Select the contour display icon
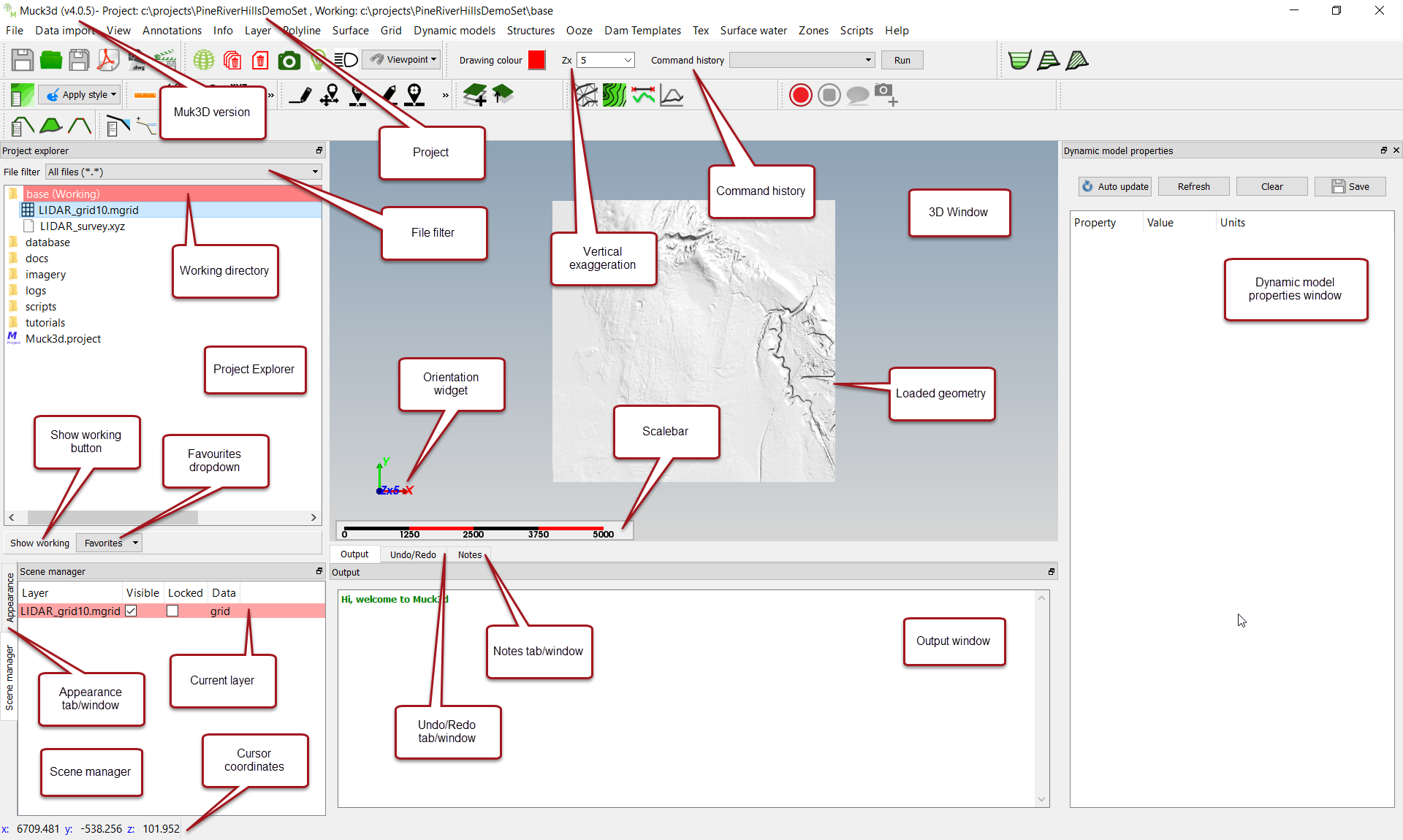This screenshot has width=1403, height=840. tap(614, 95)
